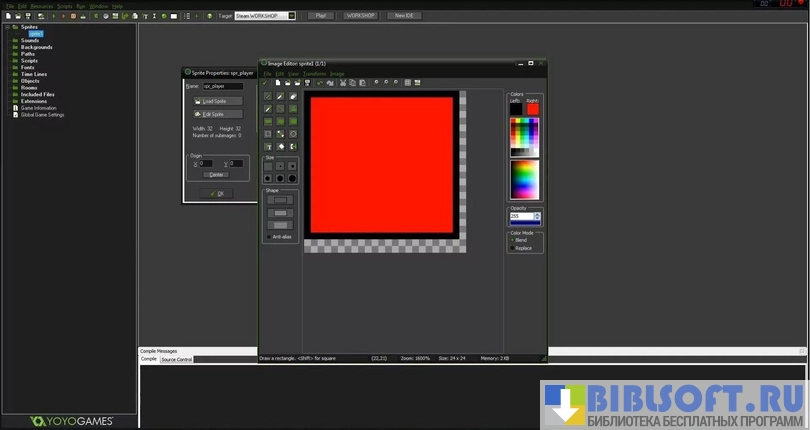Screen dimensions: 810x430
Task: Click the red Right color swatch
Action: [532, 108]
